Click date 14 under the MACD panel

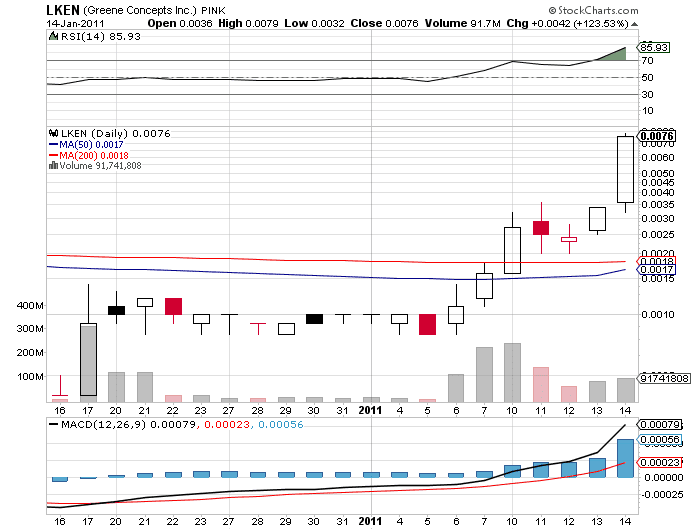point(625,521)
